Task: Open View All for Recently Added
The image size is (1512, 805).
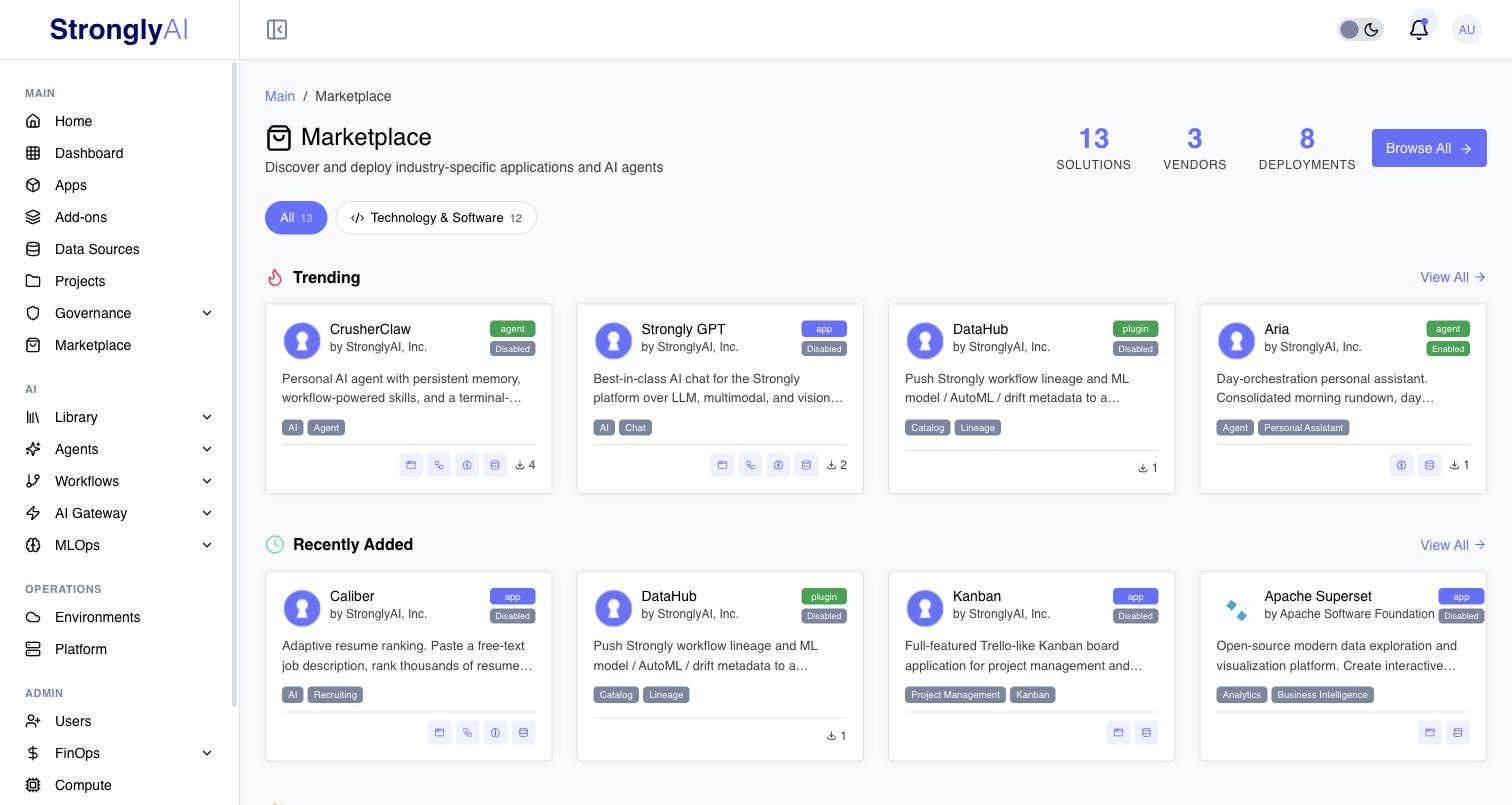Action: coord(1453,545)
